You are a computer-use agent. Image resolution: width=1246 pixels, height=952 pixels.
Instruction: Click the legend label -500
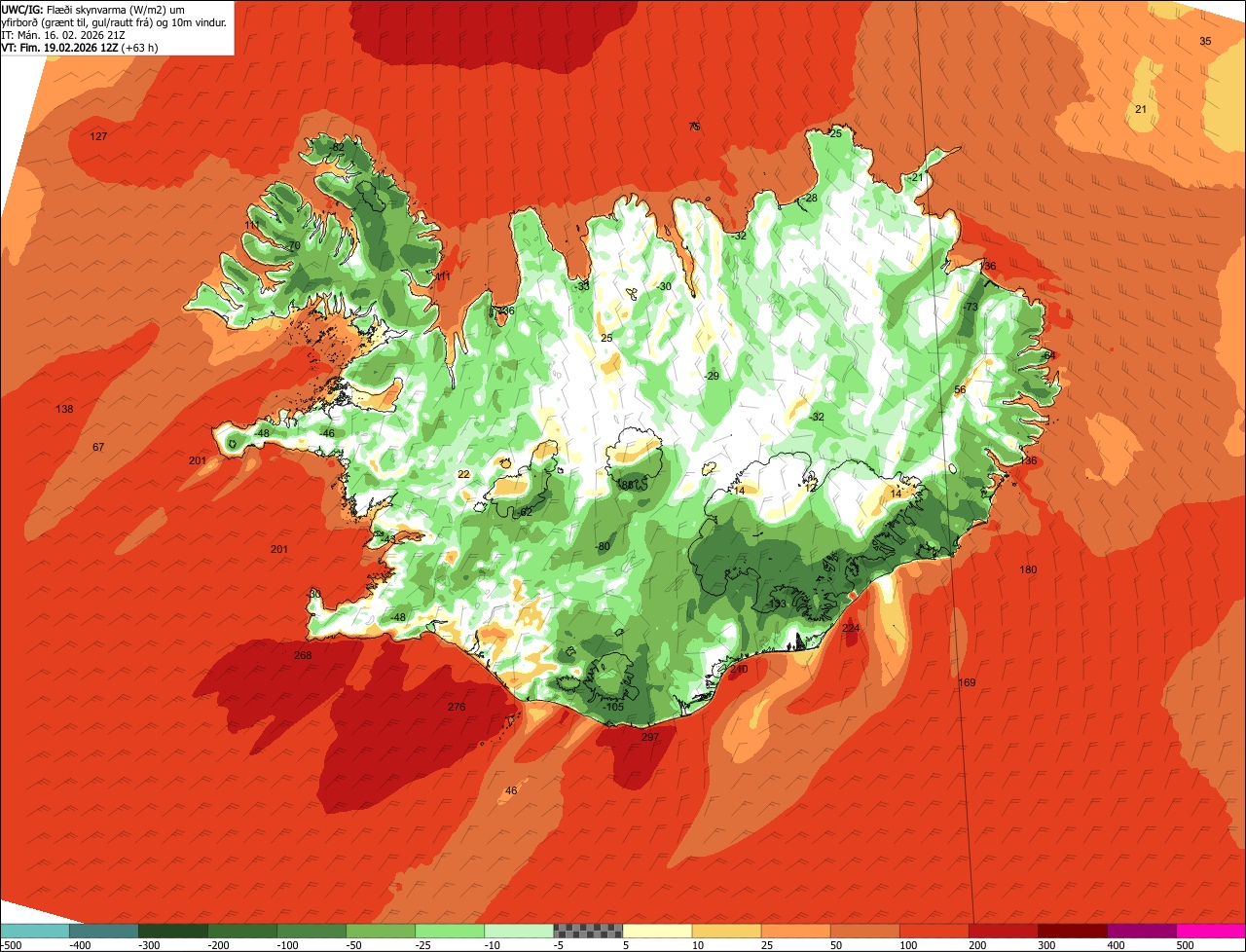tap(11, 945)
